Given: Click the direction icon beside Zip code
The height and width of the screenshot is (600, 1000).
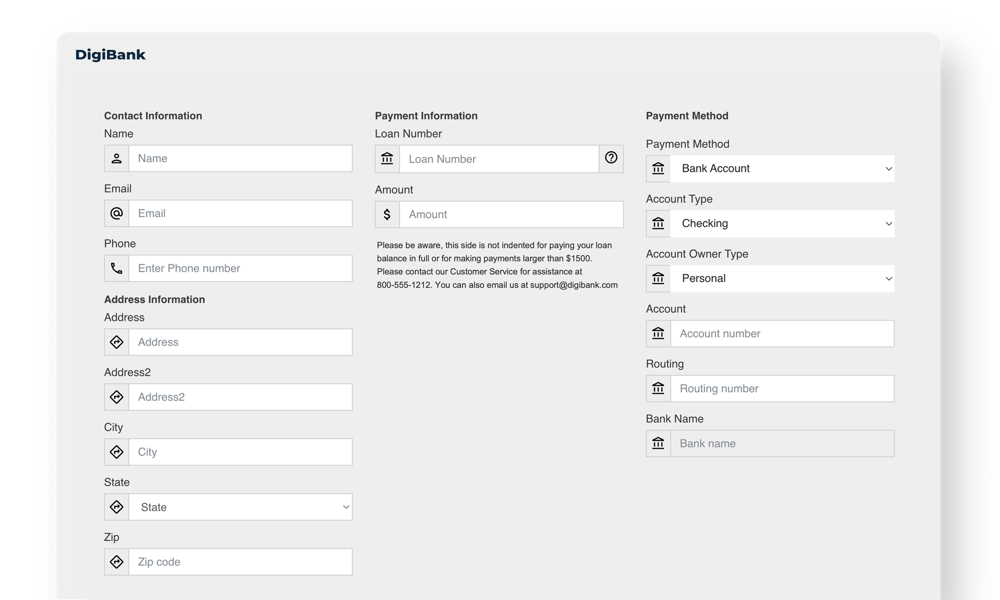Looking at the screenshot, I should click(117, 562).
